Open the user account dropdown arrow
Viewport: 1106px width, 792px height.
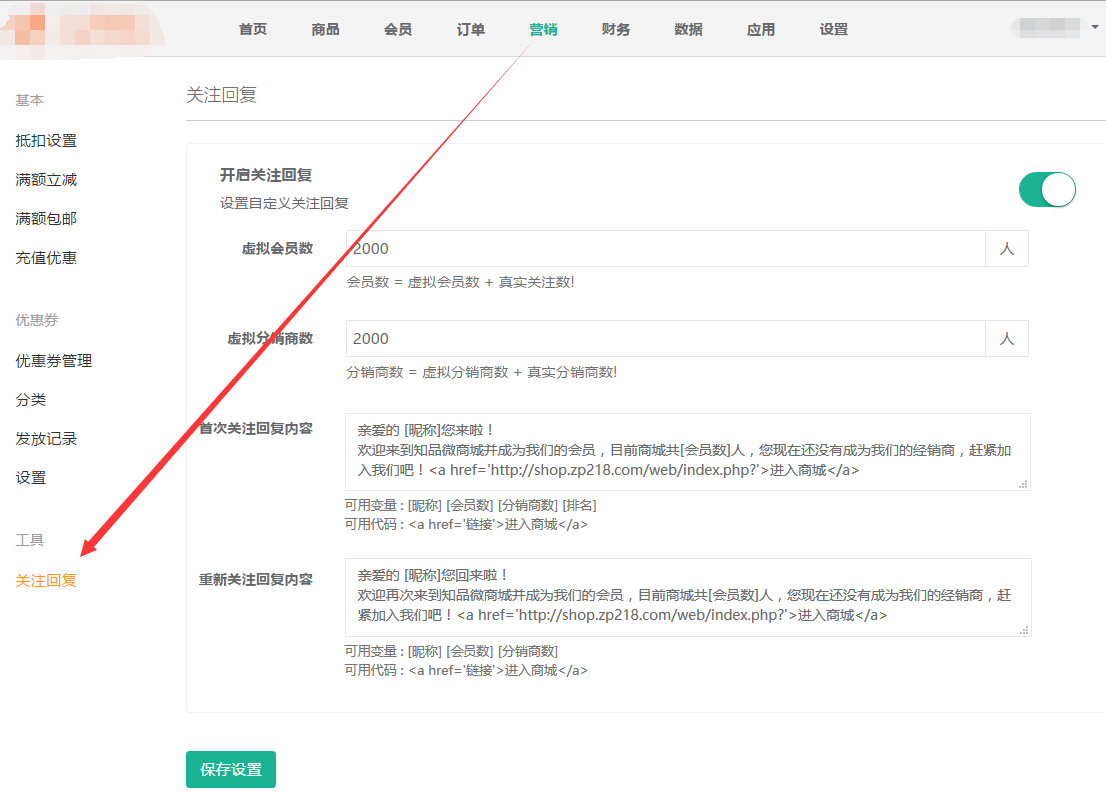(1095, 28)
